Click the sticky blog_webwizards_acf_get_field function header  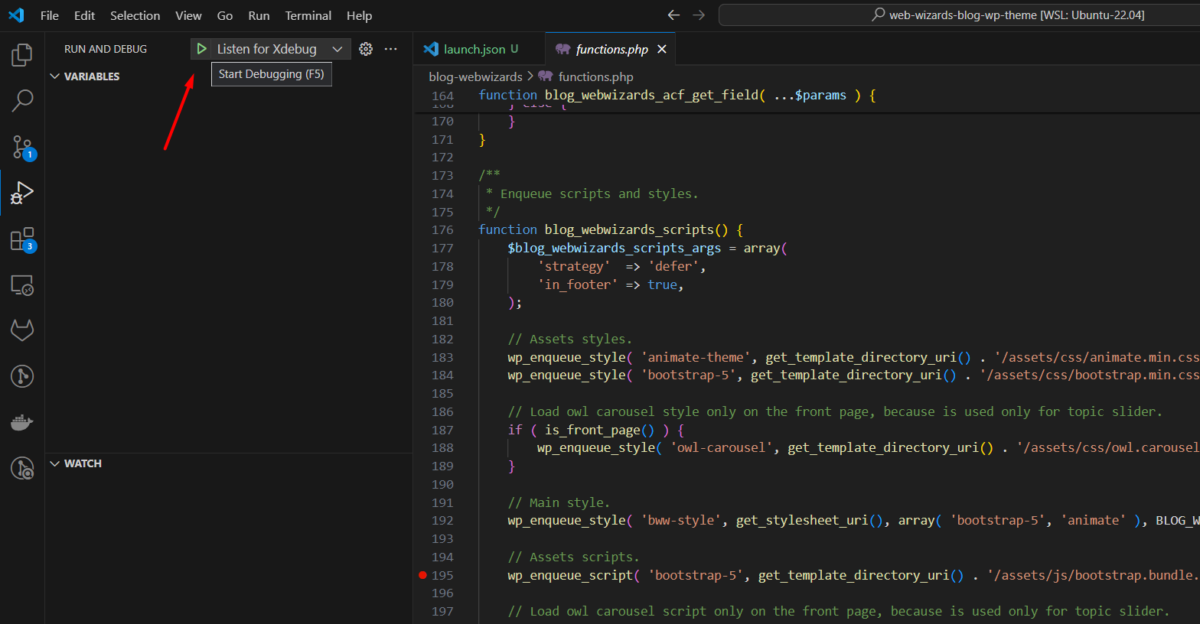pos(677,96)
